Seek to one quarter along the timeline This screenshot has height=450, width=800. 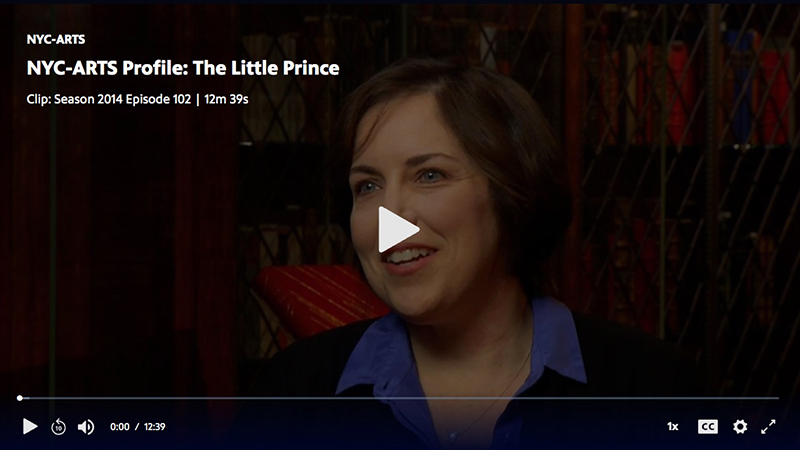point(209,398)
